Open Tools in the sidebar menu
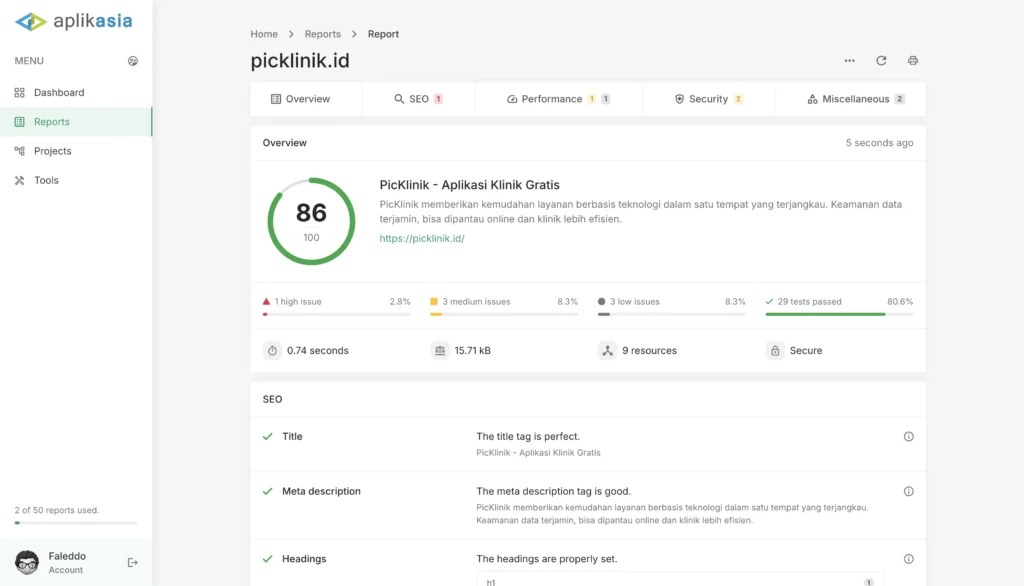 (x=46, y=181)
